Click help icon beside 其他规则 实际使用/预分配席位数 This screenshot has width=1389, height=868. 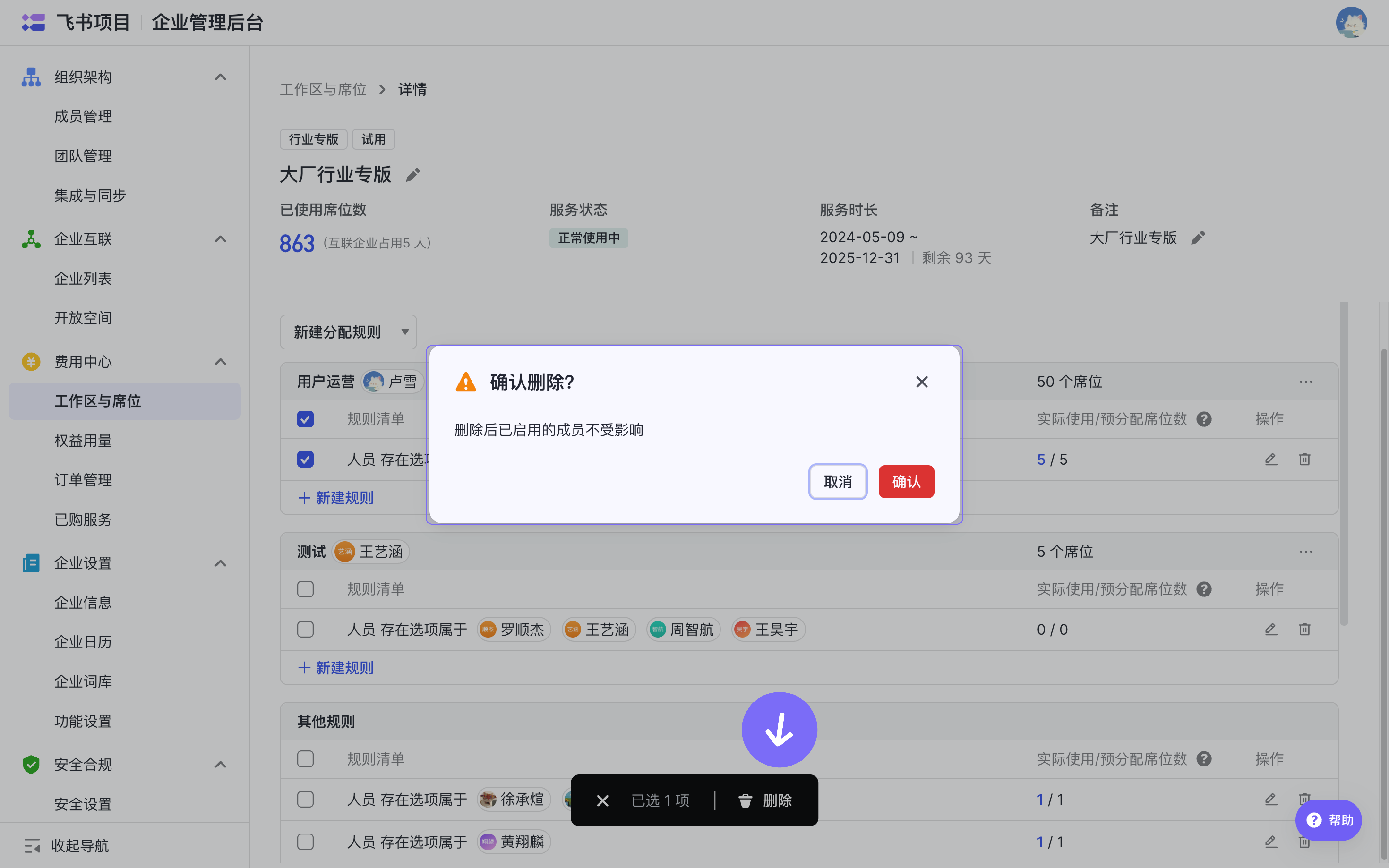pos(1204,759)
